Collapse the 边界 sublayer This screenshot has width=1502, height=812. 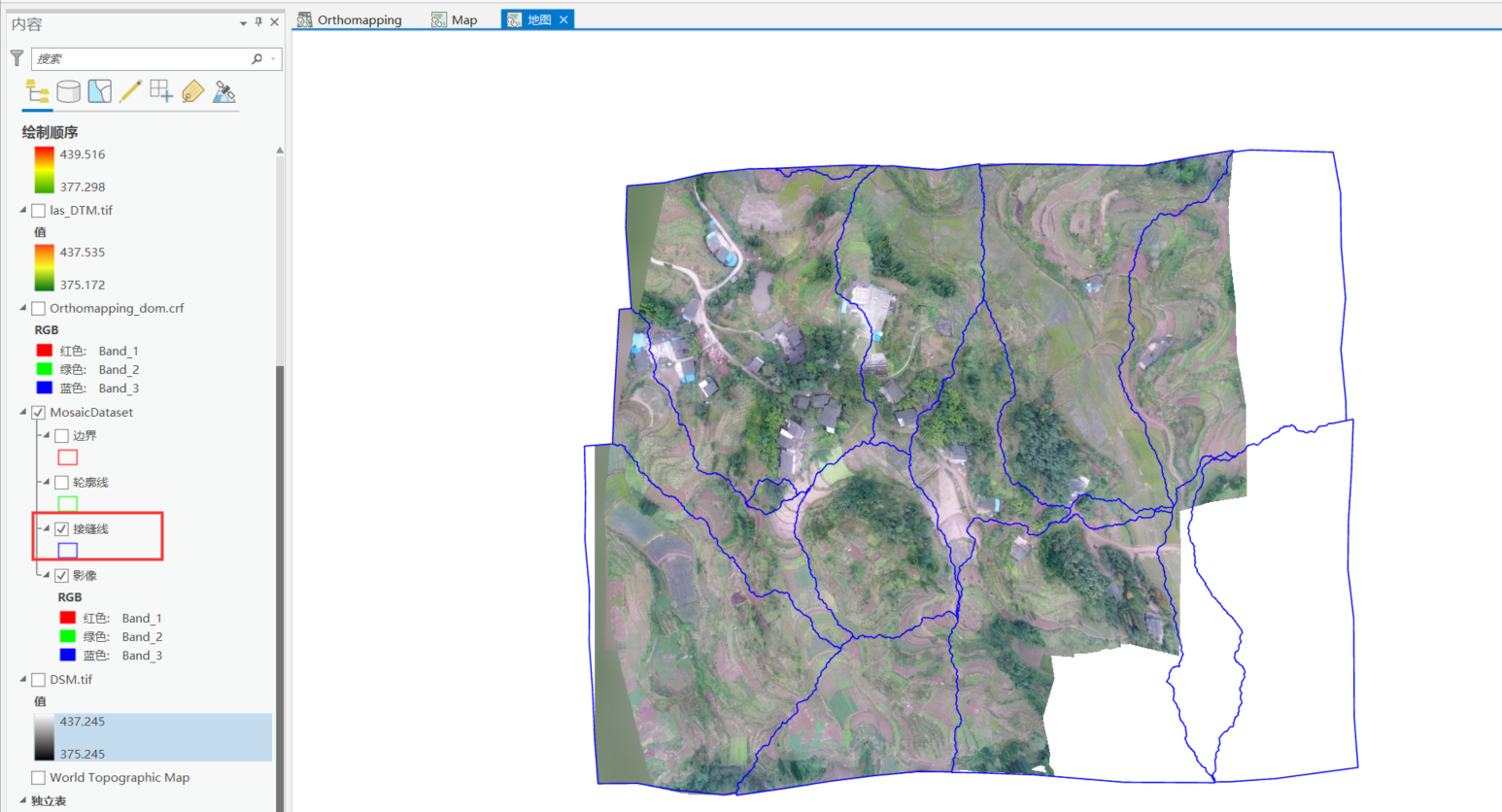tap(46, 435)
